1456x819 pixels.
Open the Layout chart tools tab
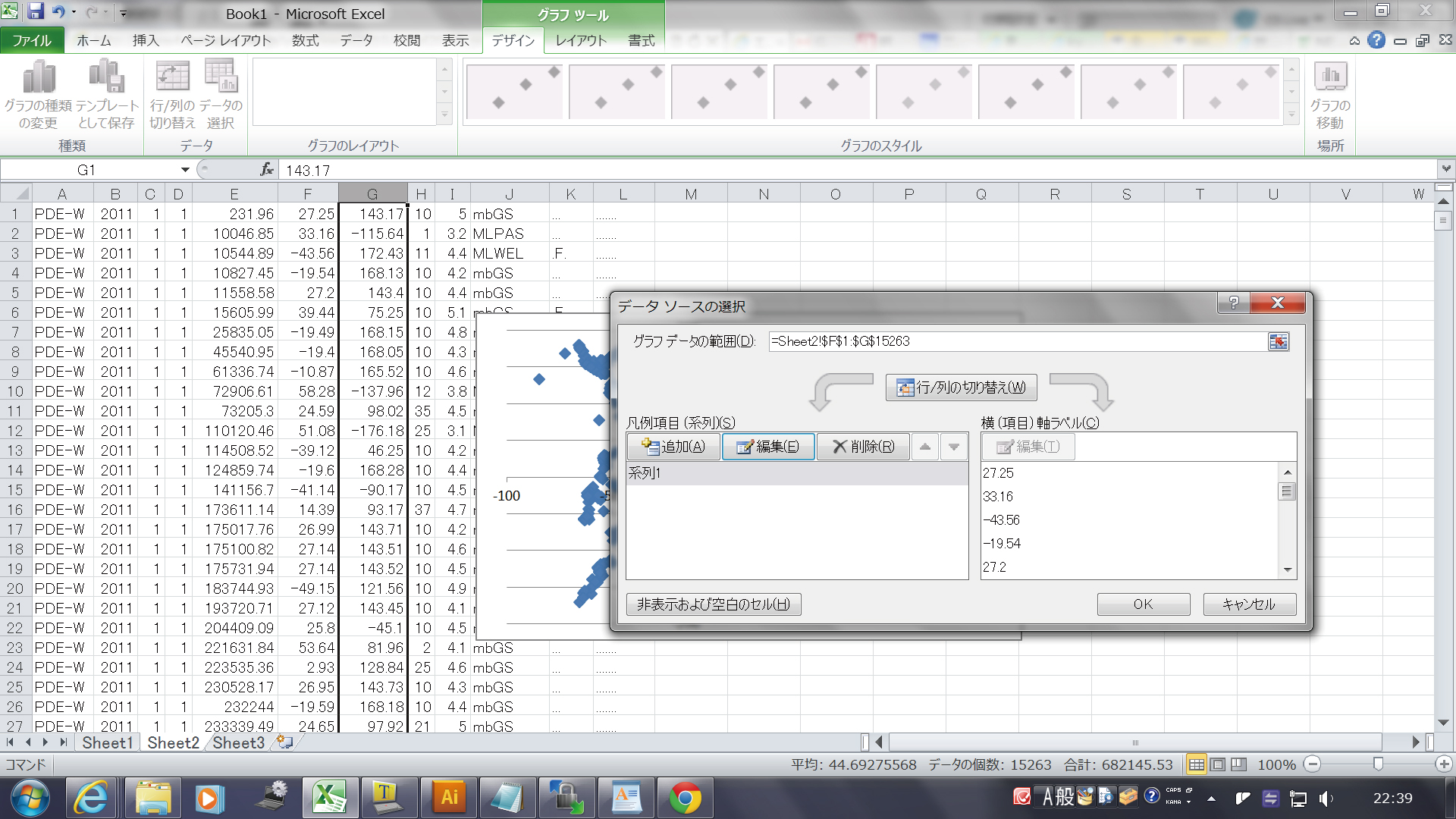pyautogui.click(x=581, y=40)
